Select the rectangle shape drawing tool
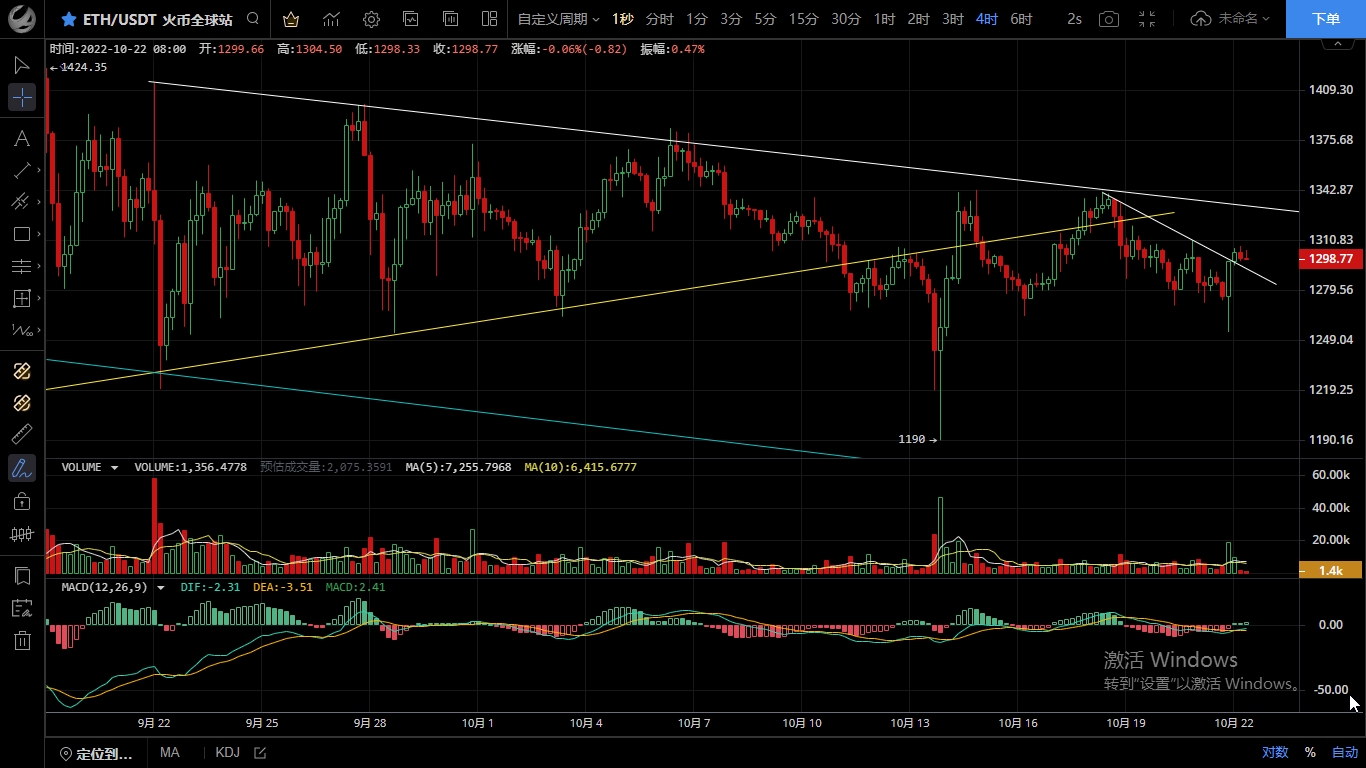The height and width of the screenshot is (768, 1366). (21, 234)
